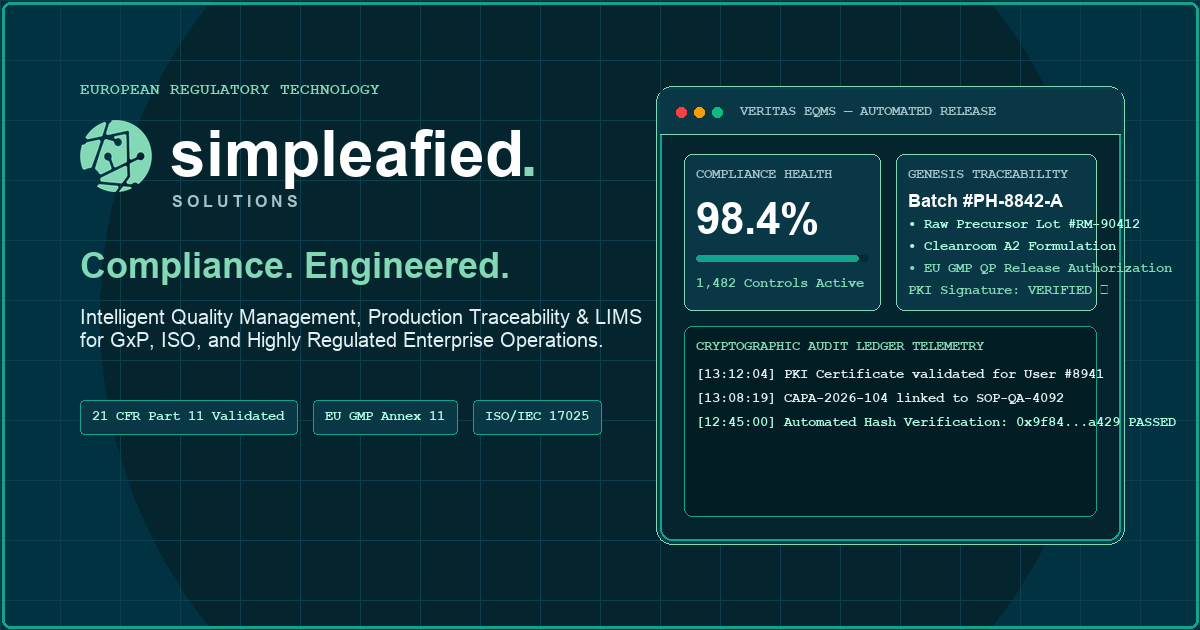Click the green window dot in Veritas EQMS
1200x630 pixels.
coord(717,112)
